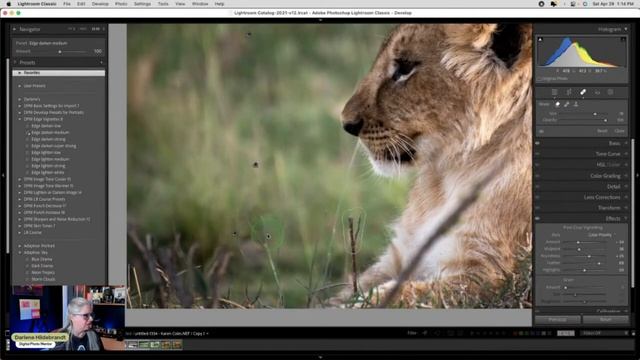This screenshot has width=640, height=360.
Task: Open vignette Style Color Priority dropdown
Action: coord(601,235)
